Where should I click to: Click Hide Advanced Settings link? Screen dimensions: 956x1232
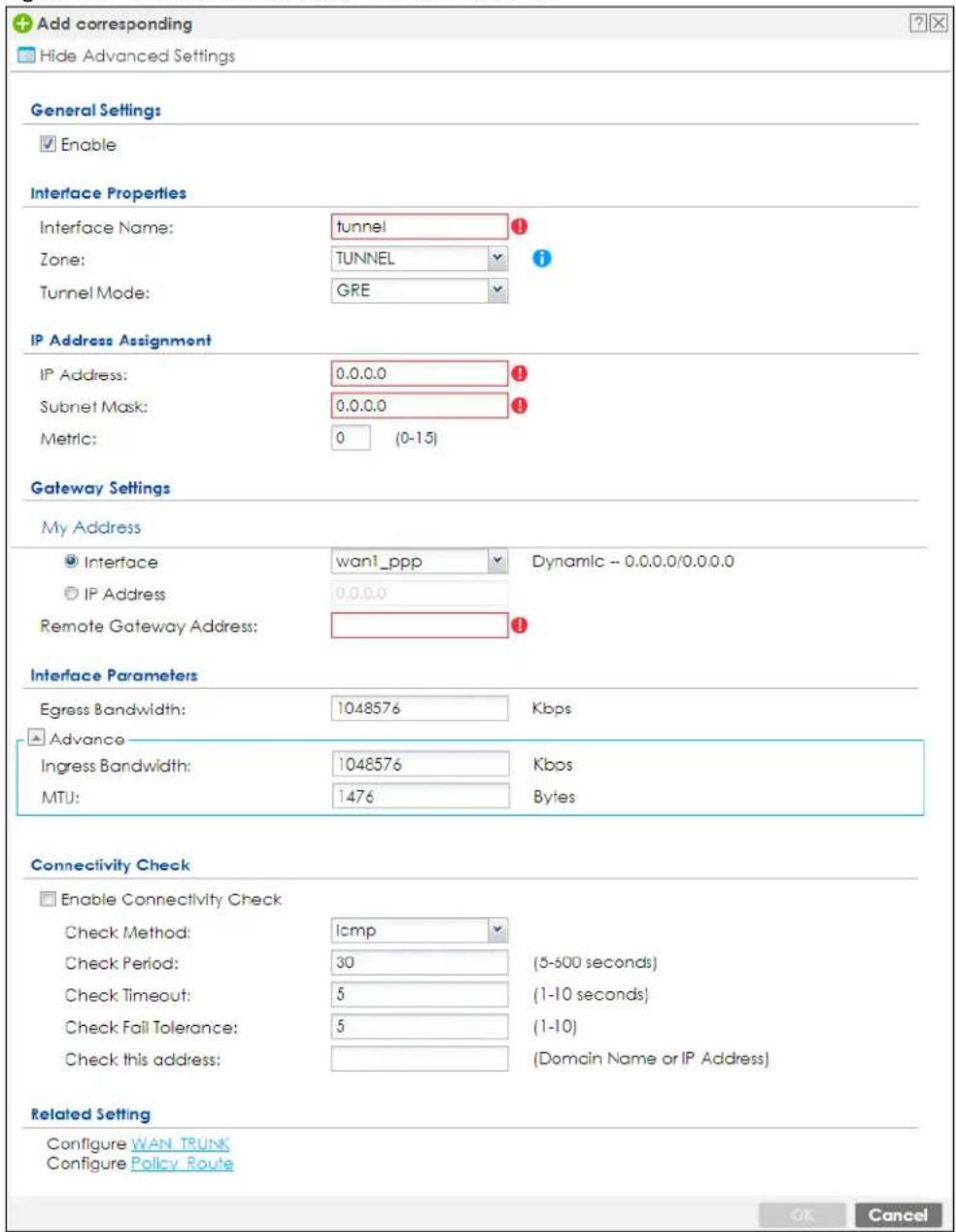click(x=136, y=56)
